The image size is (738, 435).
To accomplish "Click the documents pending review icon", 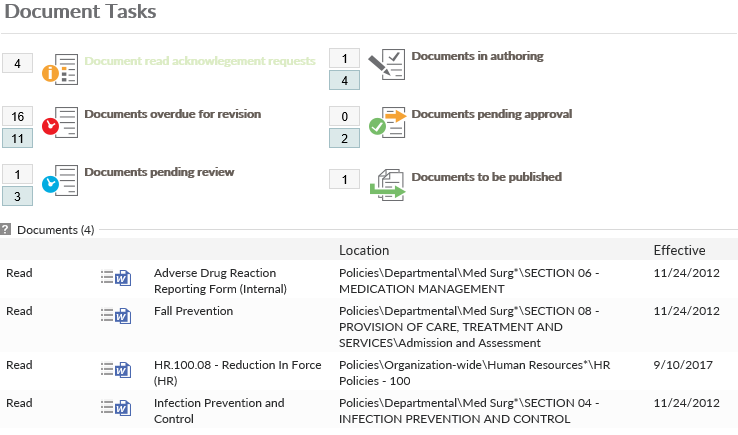I will [x=63, y=180].
